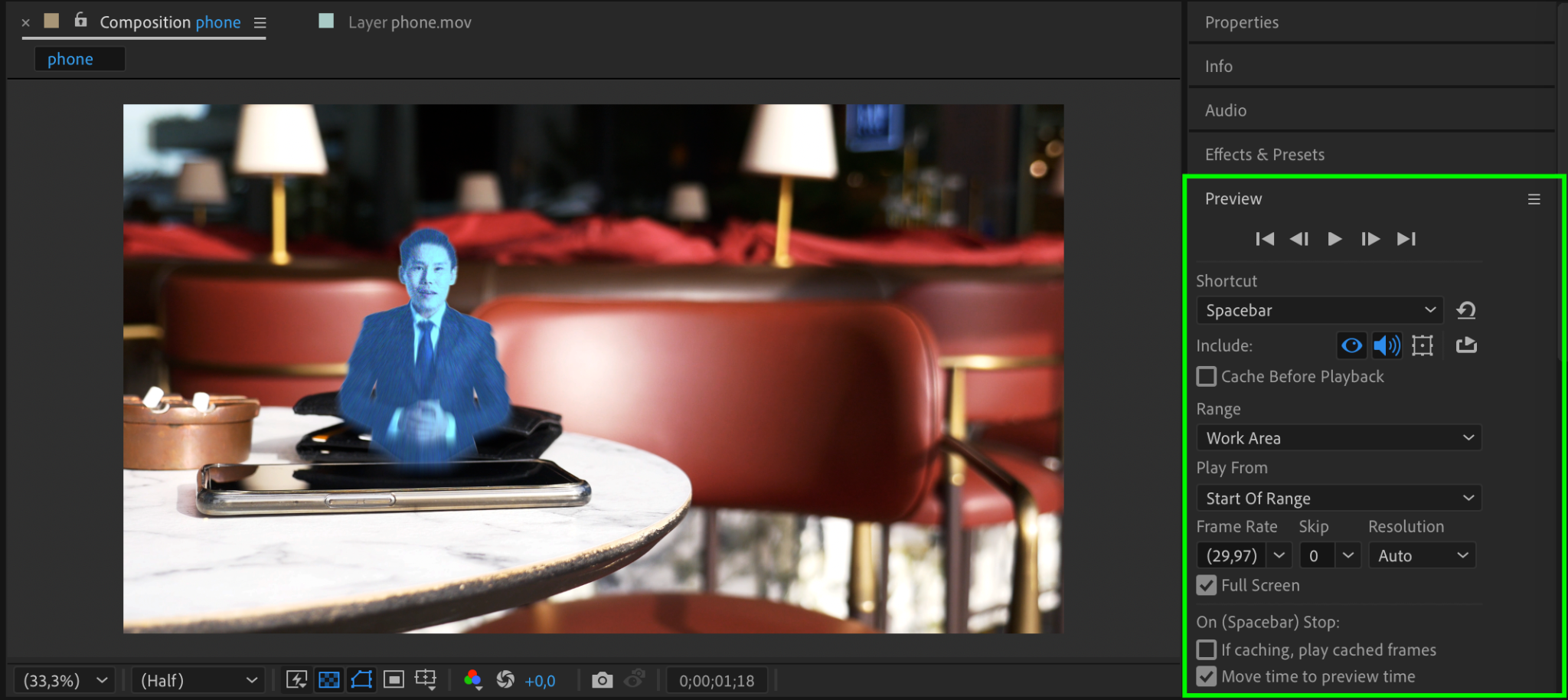Step to next frame
Image resolution: width=1568 pixels, height=700 pixels.
coord(1370,239)
